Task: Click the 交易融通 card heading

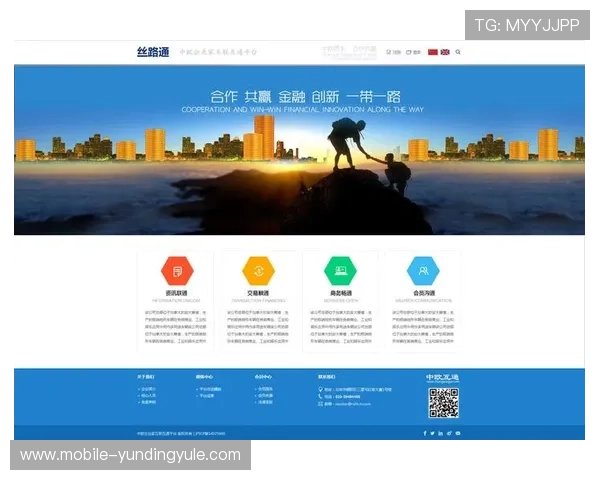Action: (258, 293)
